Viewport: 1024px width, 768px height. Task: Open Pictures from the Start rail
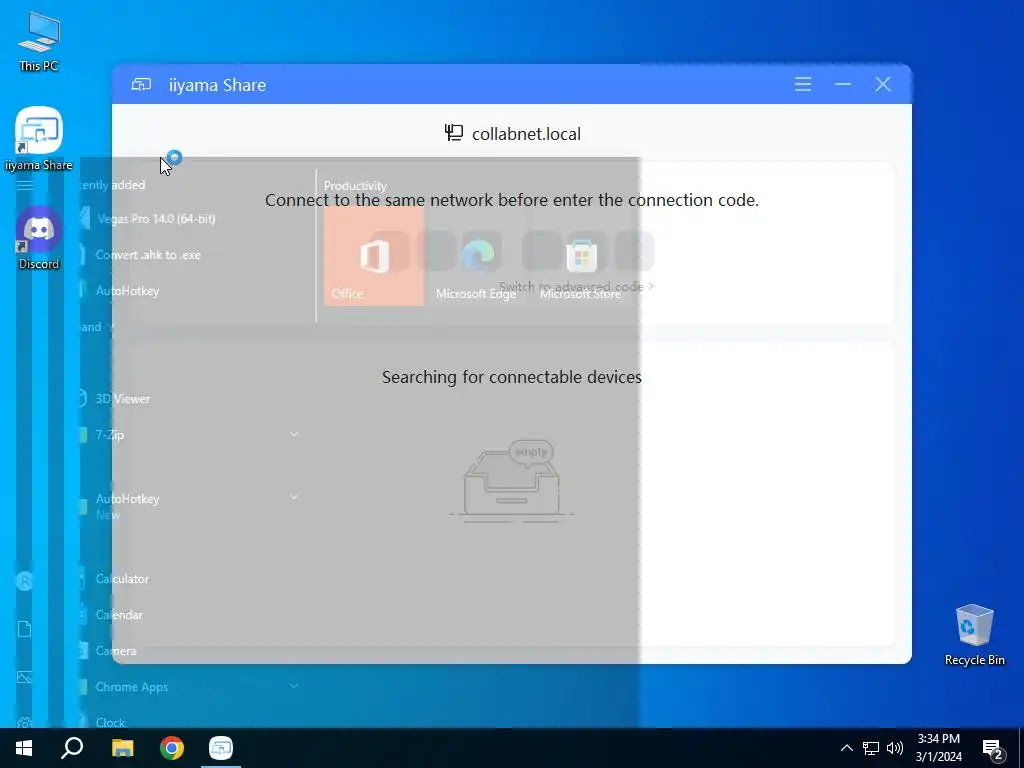tap(25, 677)
